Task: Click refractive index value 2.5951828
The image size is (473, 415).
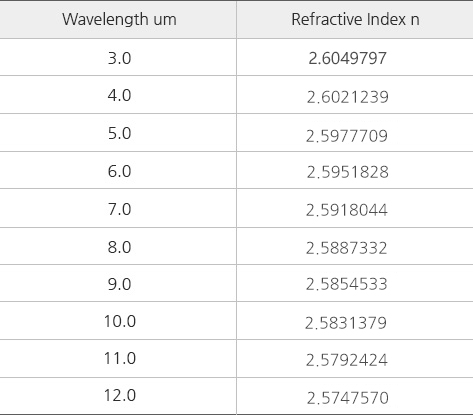Action: coord(348,172)
